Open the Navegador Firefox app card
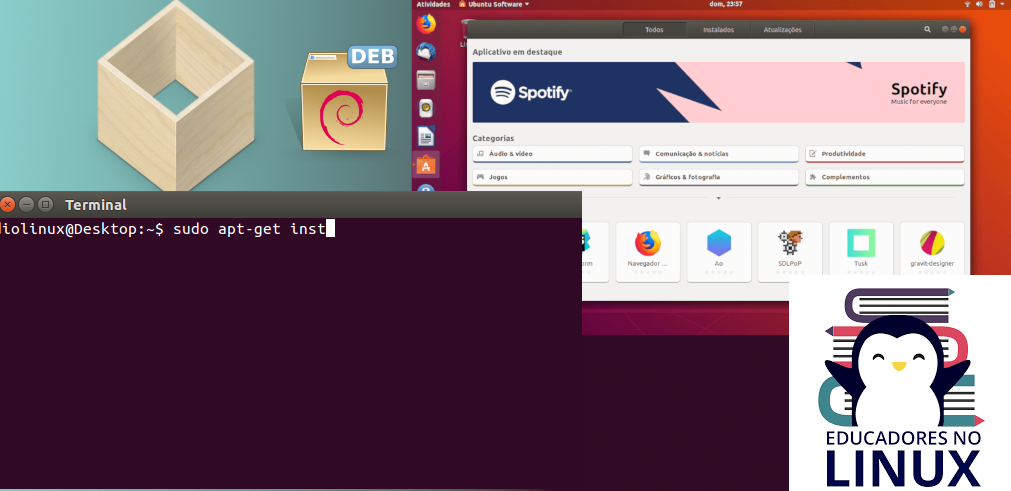Viewport: 1011px width, 491px height. pyautogui.click(x=648, y=251)
